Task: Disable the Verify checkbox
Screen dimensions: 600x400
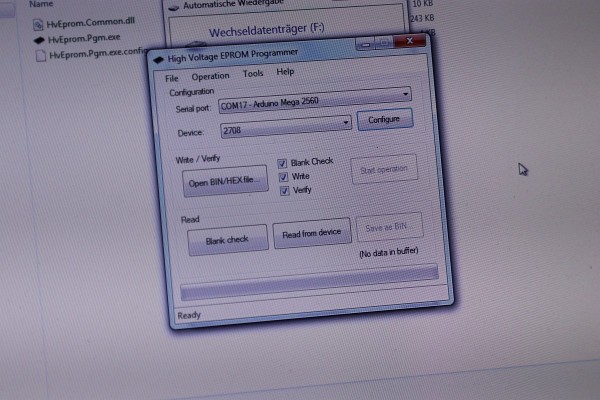Action: pos(285,189)
